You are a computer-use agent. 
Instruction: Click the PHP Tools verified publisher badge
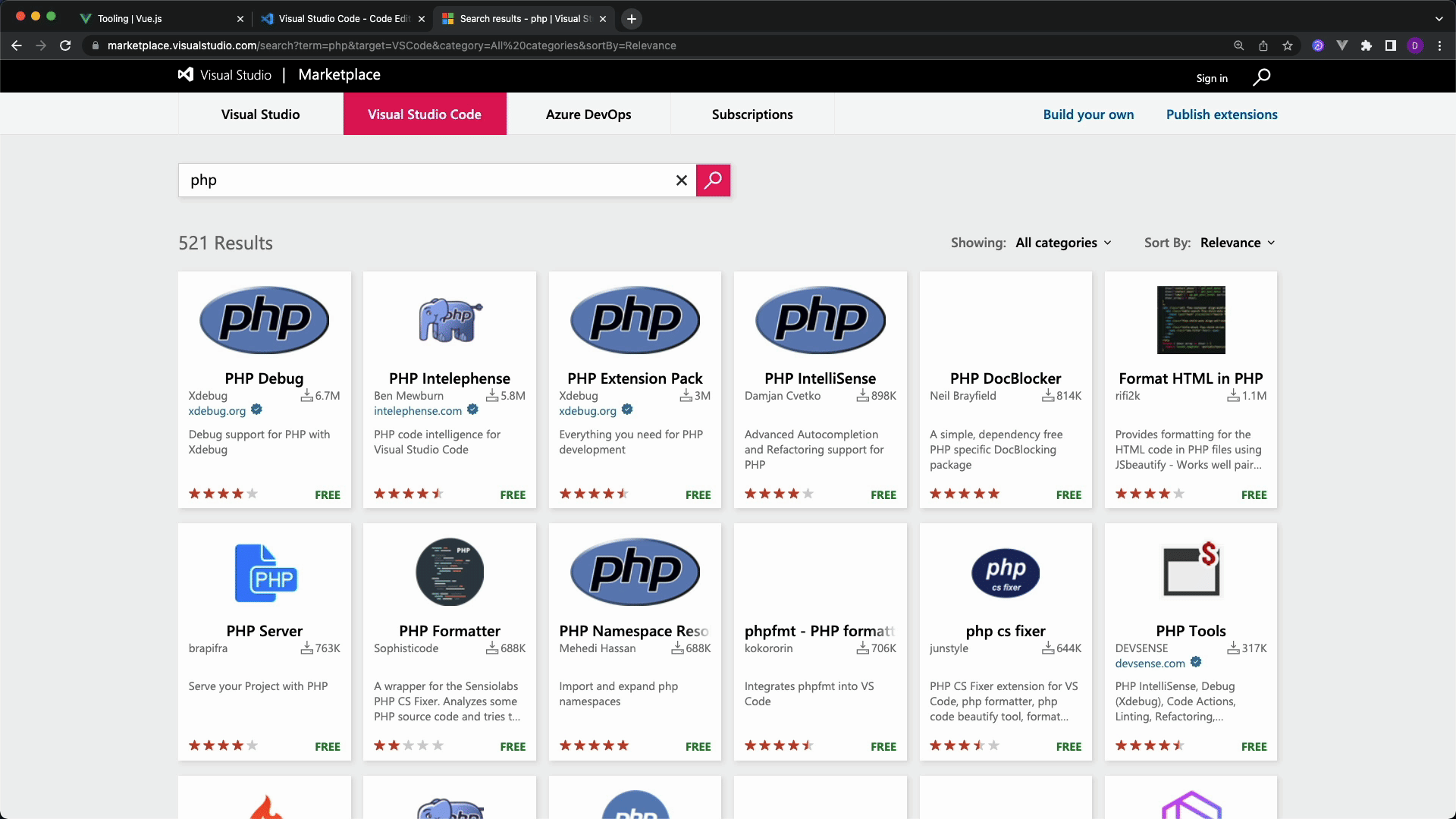(1196, 662)
